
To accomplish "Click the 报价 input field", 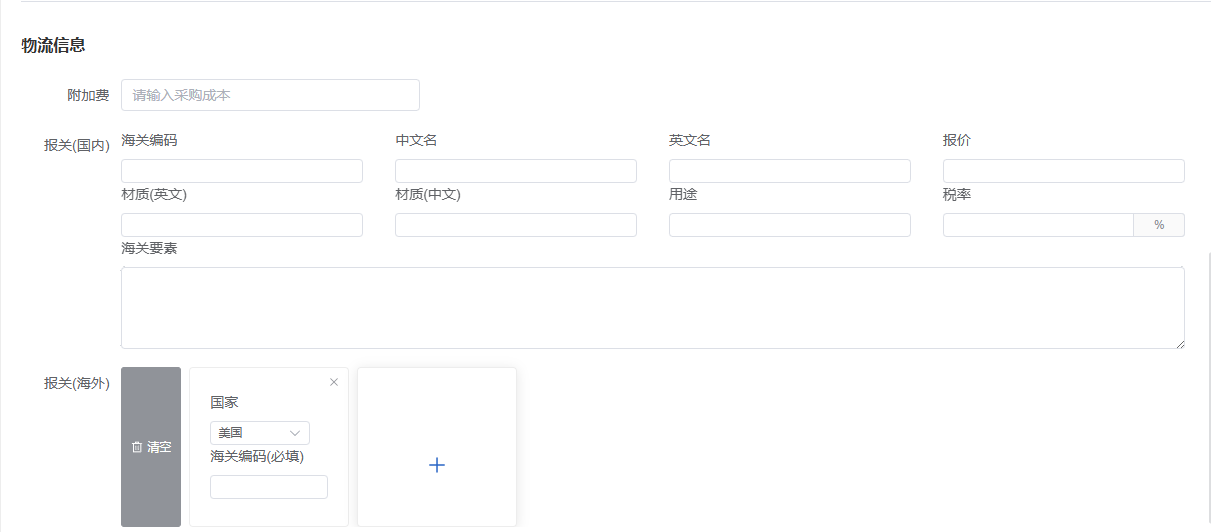I will pyautogui.click(x=1064, y=171).
